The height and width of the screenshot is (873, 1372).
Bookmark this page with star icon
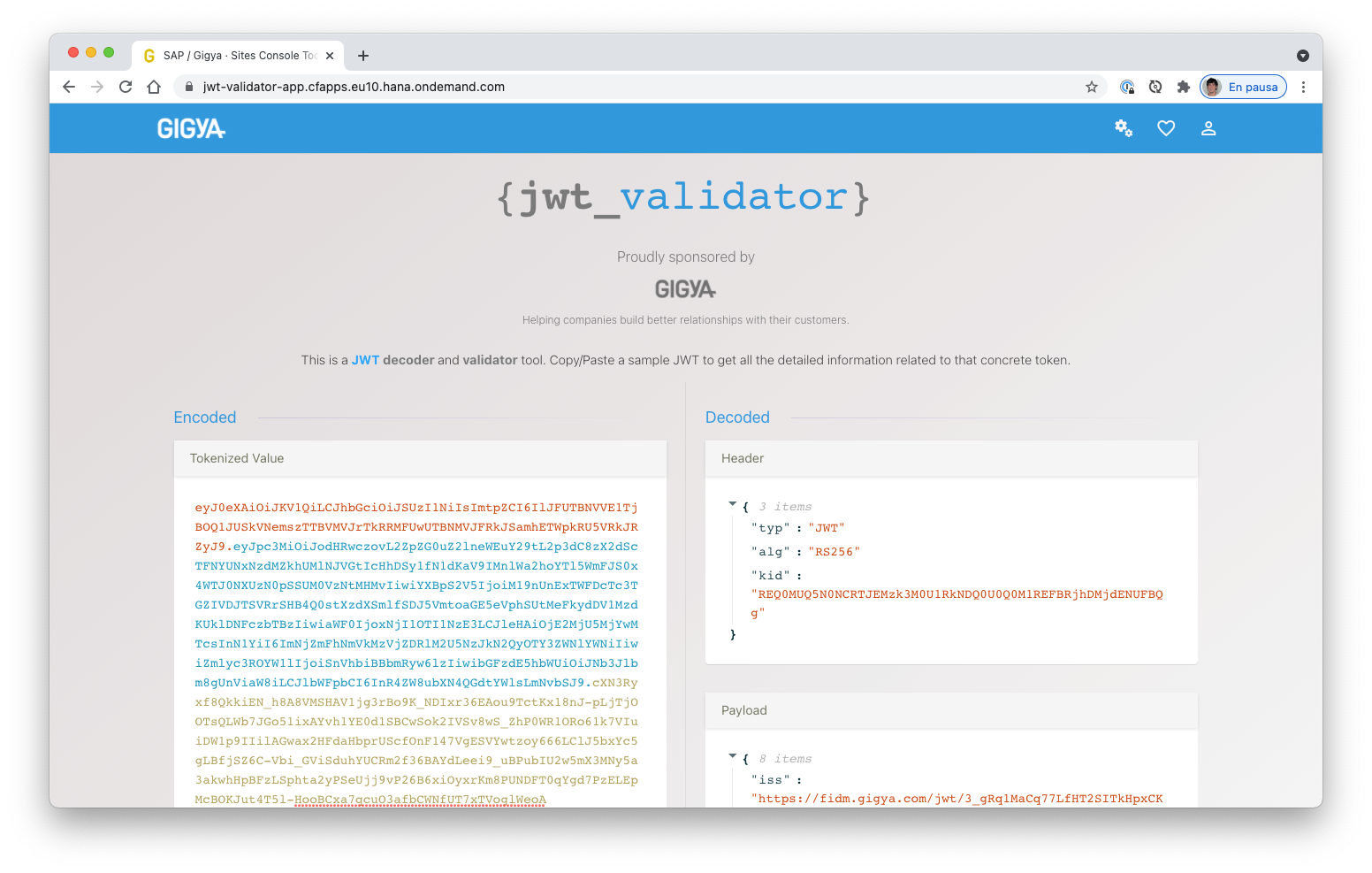pos(1092,87)
